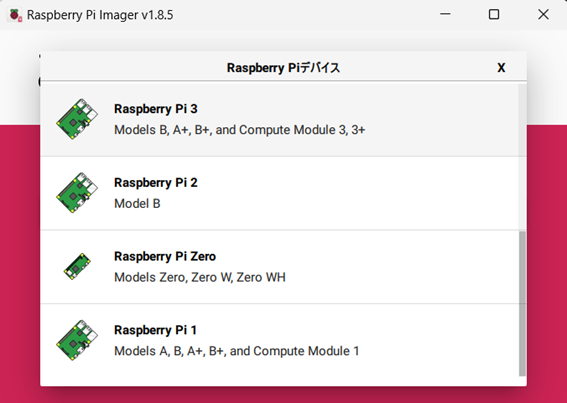The width and height of the screenshot is (567, 403).
Task: Close the Raspberry Pi device dialog with X
Action: click(x=501, y=68)
